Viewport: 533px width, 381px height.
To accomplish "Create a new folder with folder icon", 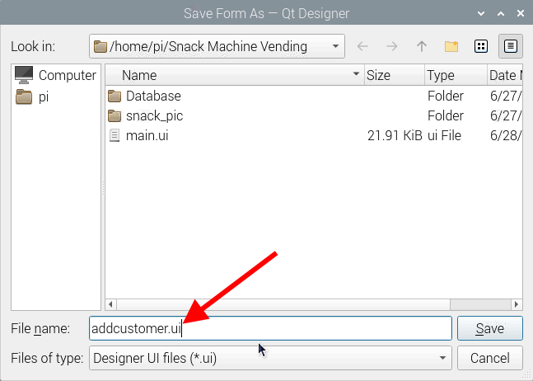I will click(x=451, y=46).
